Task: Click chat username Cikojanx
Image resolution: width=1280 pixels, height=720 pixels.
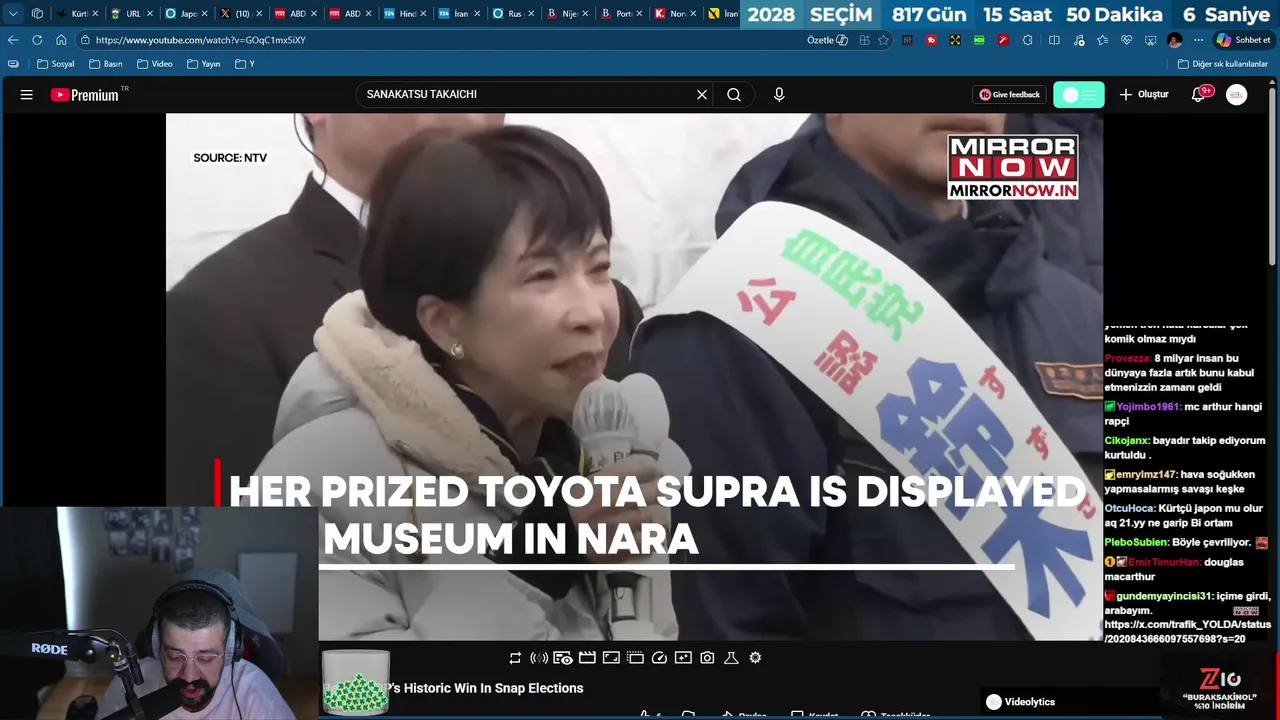Action: (1127, 441)
